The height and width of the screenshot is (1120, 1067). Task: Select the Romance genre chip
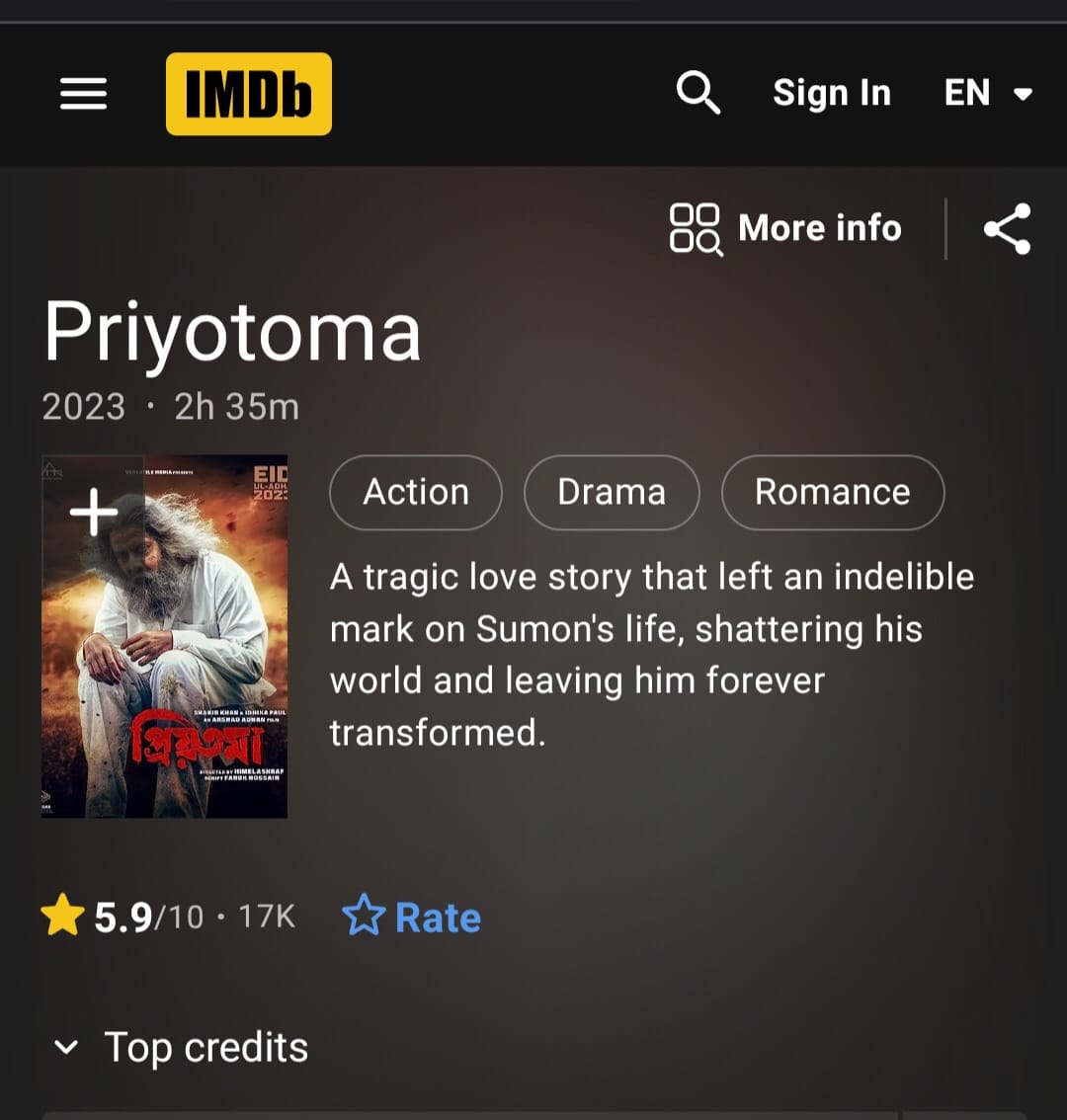click(833, 492)
